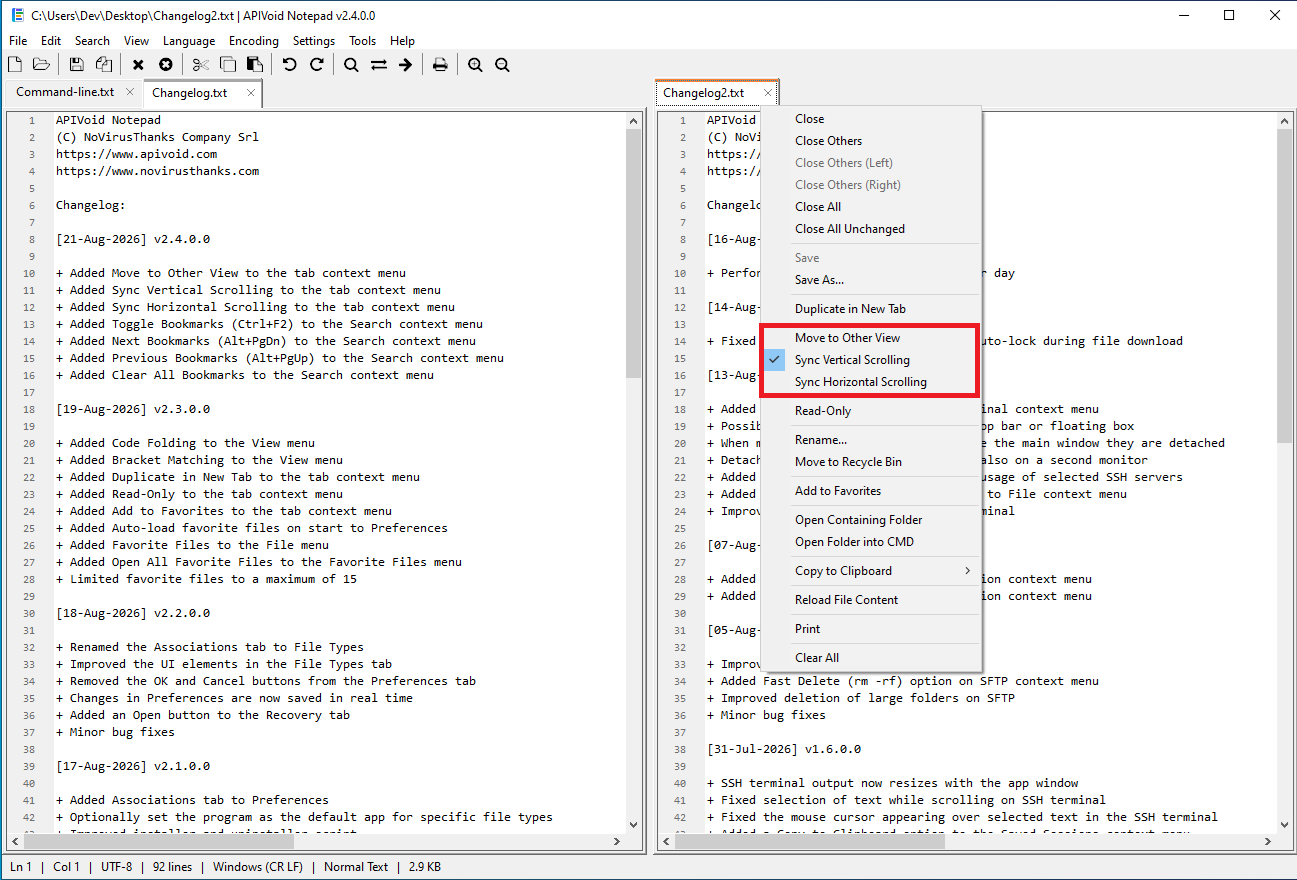The height and width of the screenshot is (880, 1297).
Task: Open the Language menu
Action: click(189, 41)
